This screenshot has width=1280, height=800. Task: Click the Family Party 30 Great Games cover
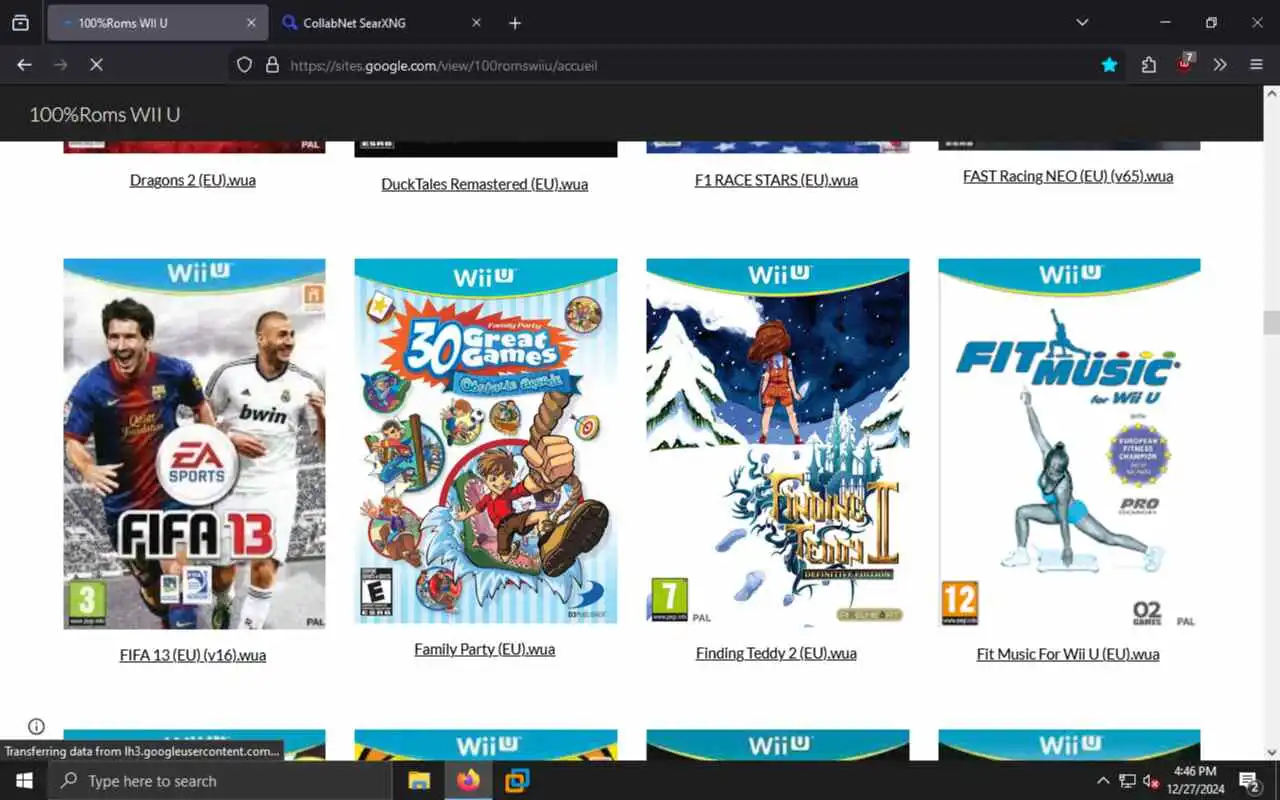pyautogui.click(x=486, y=441)
